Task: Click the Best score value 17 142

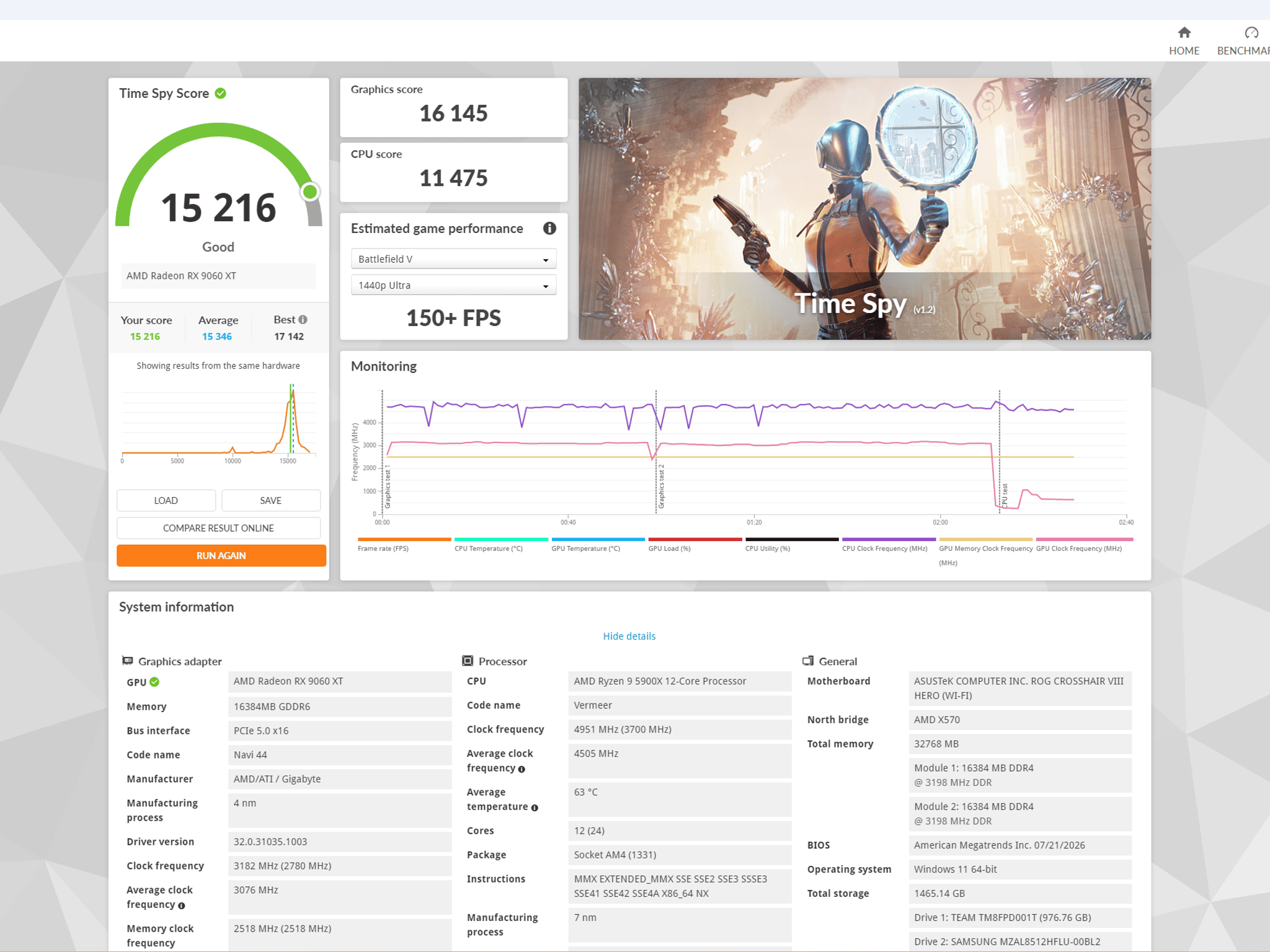Action: (x=289, y=337)
